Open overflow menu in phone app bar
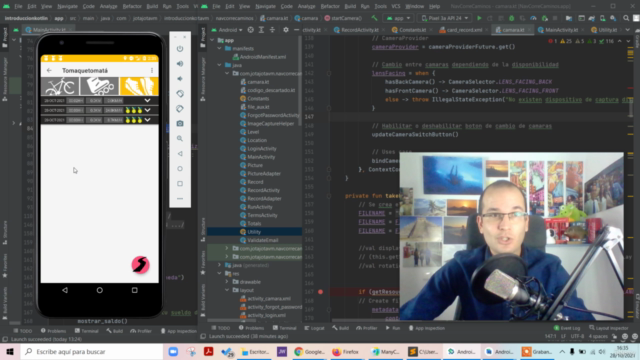The width and height of the screenshot is (640, 360). pos(152,71)
